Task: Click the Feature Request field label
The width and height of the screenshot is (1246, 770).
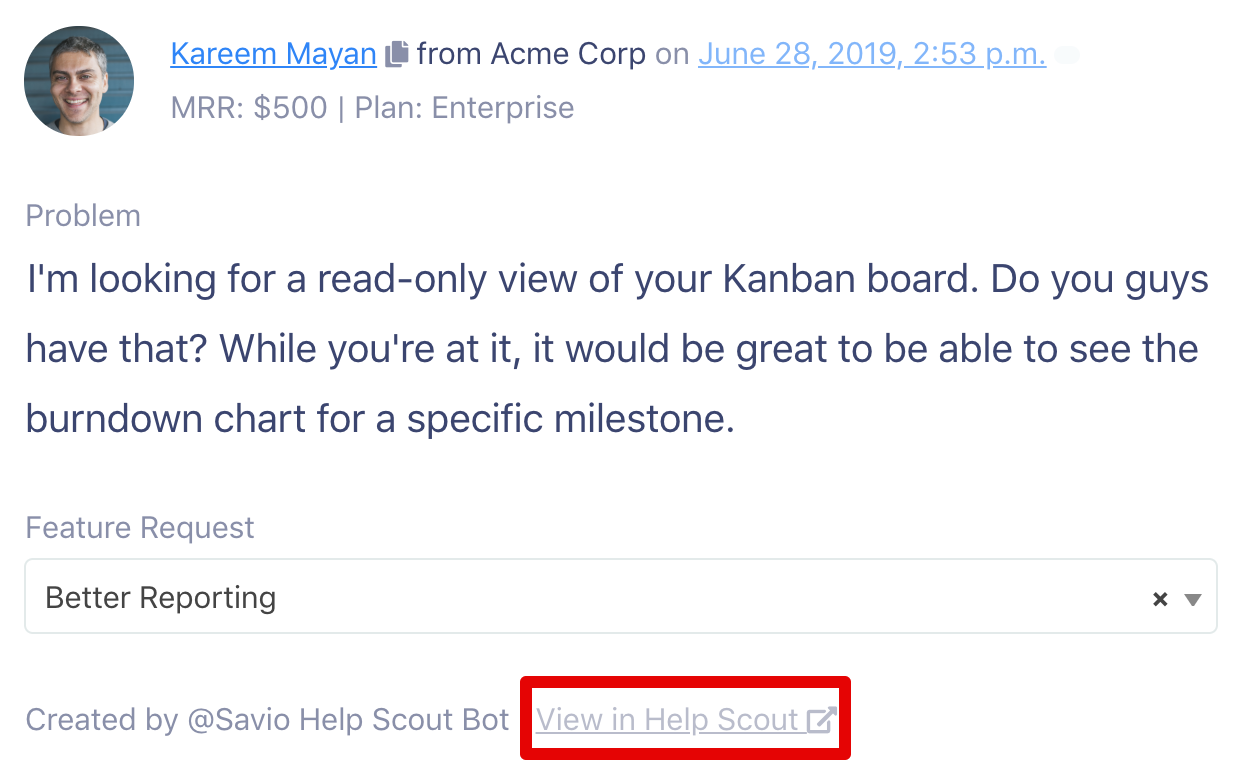Action: [140, 528]
